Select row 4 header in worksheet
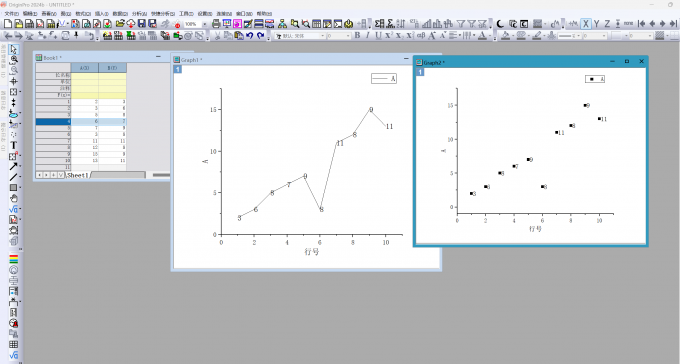The image size is (680, 364). (53, 121)
